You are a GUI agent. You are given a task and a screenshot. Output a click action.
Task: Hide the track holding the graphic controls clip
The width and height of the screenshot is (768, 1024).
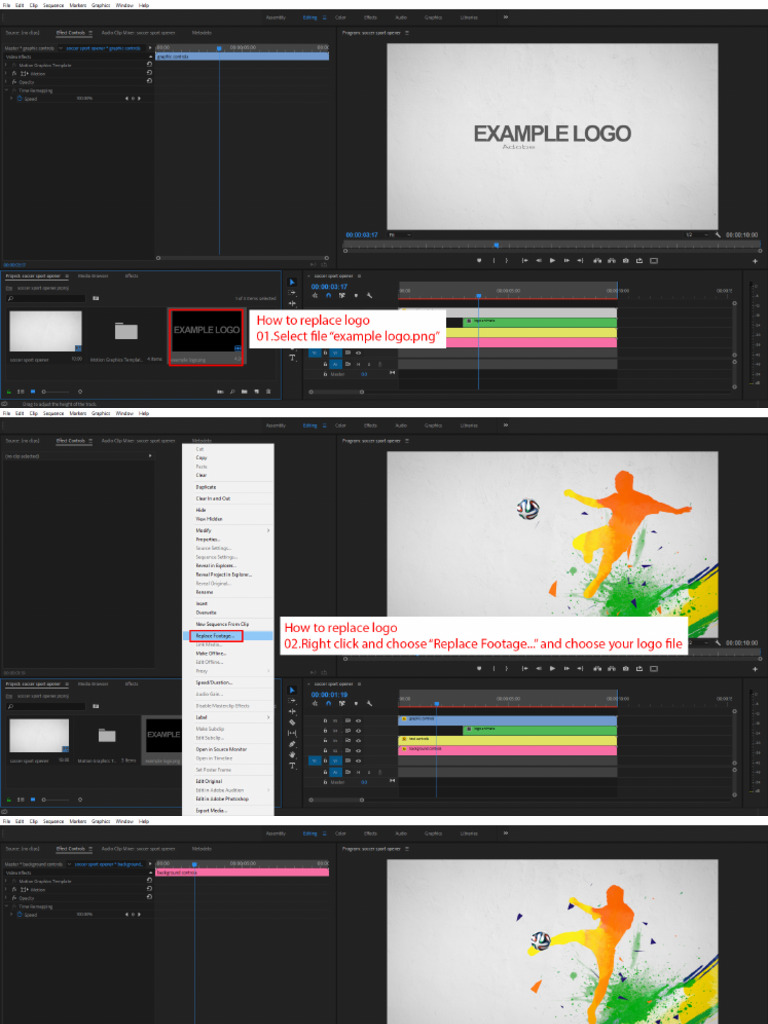(358, 720)
